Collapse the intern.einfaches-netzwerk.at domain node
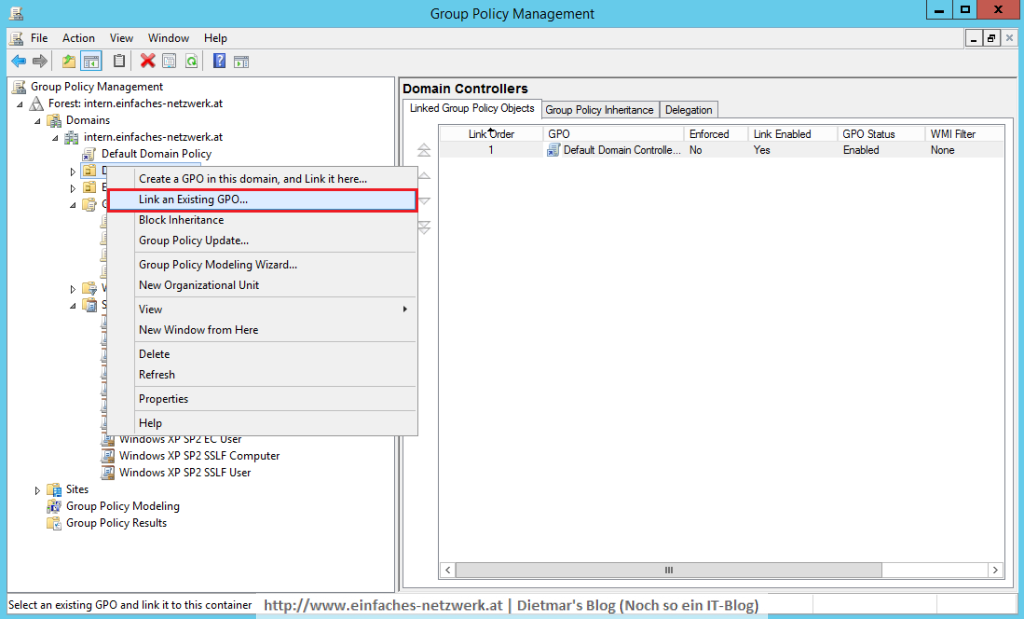The height and width of the screenshot is (619, 1024). [x=55, y=138]
